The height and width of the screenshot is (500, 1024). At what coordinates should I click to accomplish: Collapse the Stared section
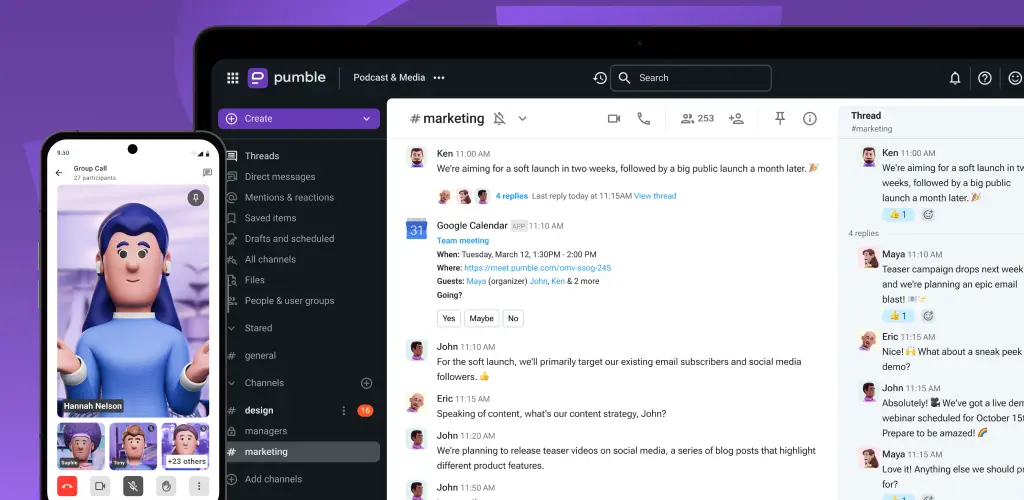pos(231,328)
